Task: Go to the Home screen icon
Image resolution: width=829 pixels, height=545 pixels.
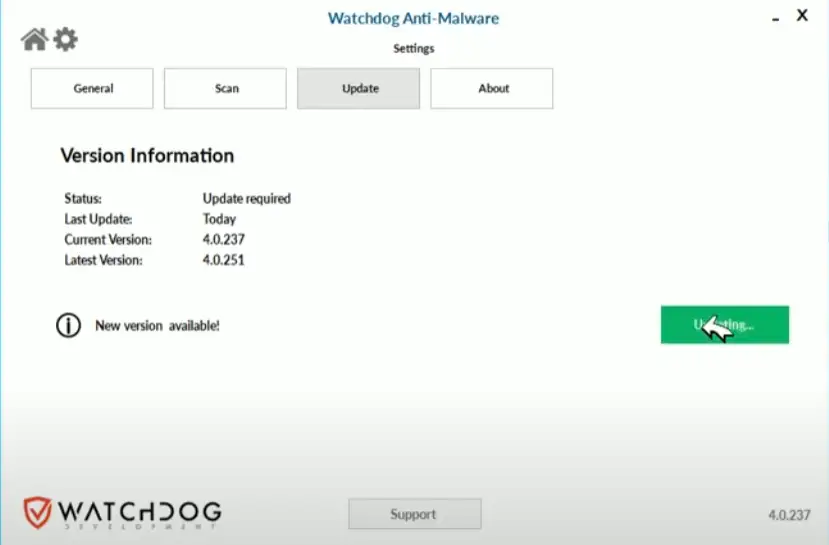Action: [x=34, y=39]
